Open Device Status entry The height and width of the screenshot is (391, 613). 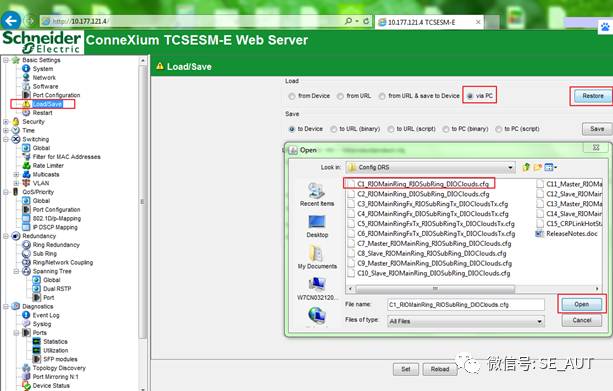point(51,386)
